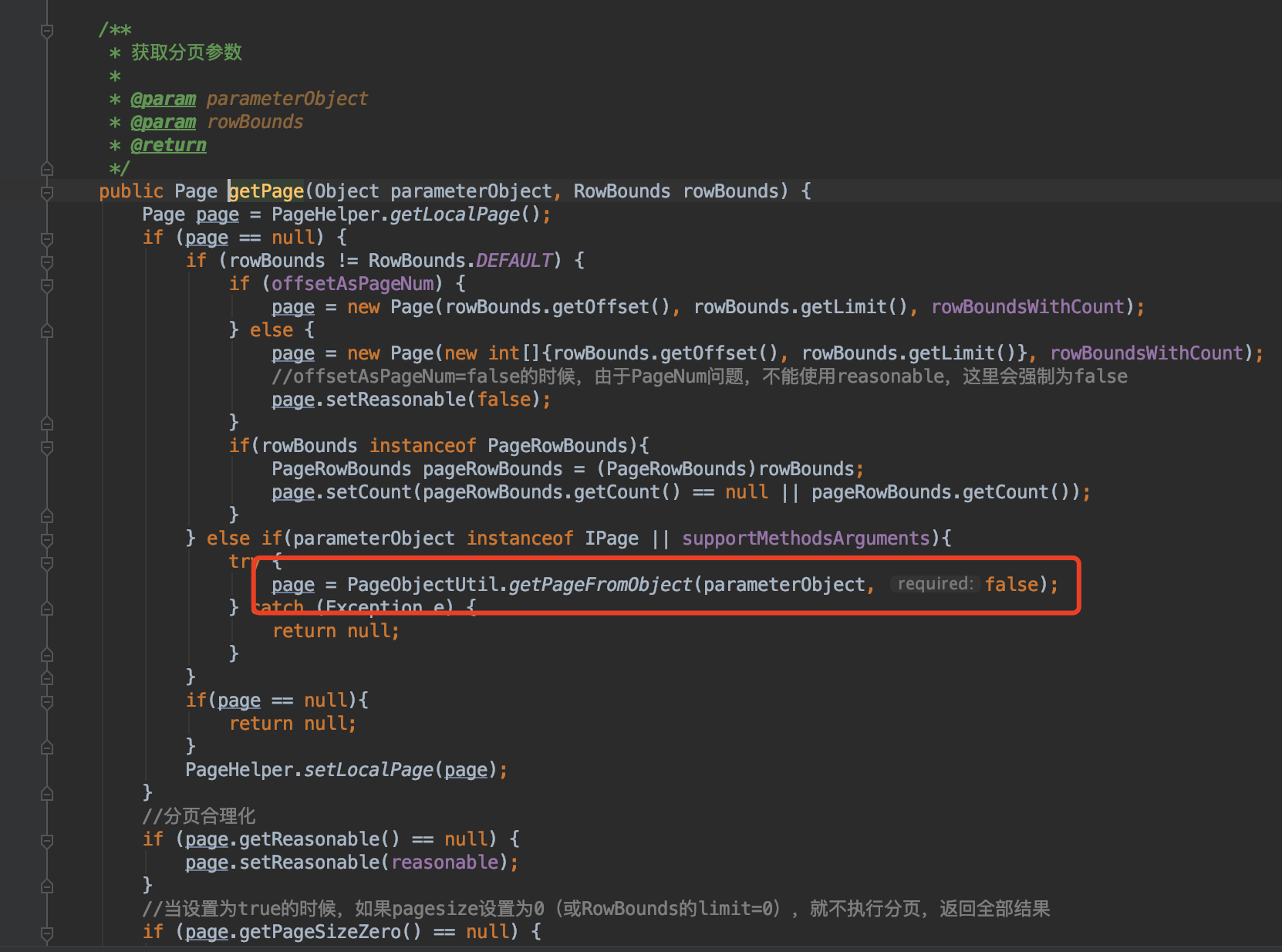1282x952 pixels.
Task: Click the setLocalPage method call
Action: coord(369,769)
